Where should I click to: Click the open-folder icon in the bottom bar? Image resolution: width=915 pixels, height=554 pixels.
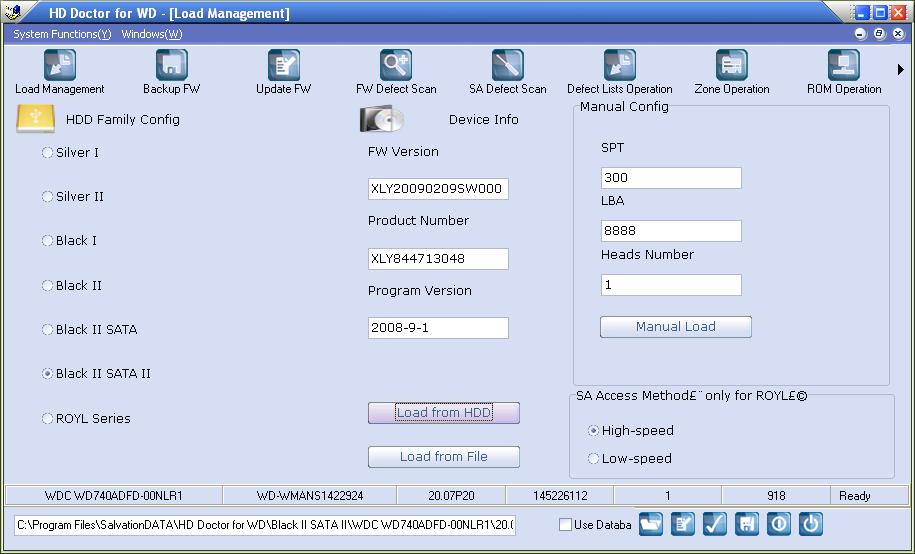(x=651, y=524)
